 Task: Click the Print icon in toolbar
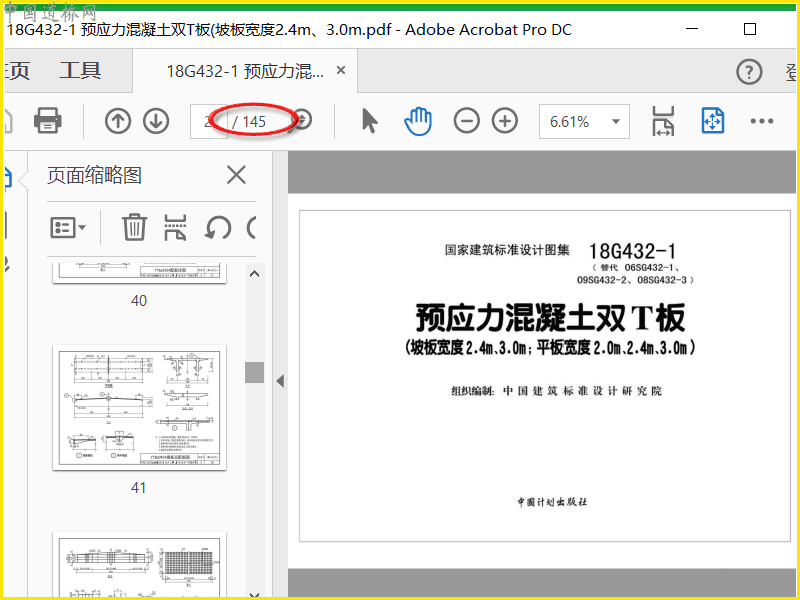(47, 121)
